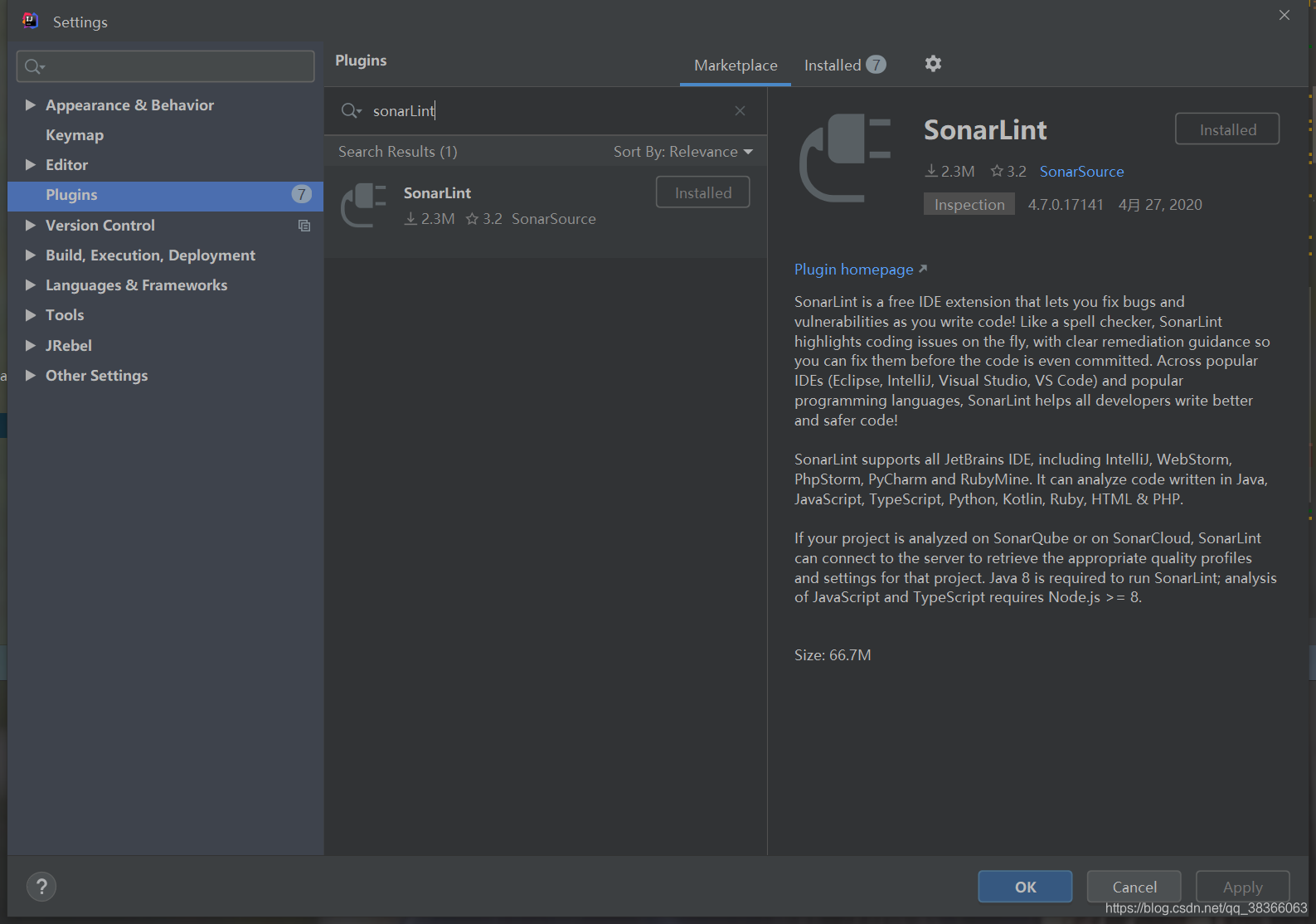
Task: Click Build, Execution, Deployment label
Action: point(150,255)
